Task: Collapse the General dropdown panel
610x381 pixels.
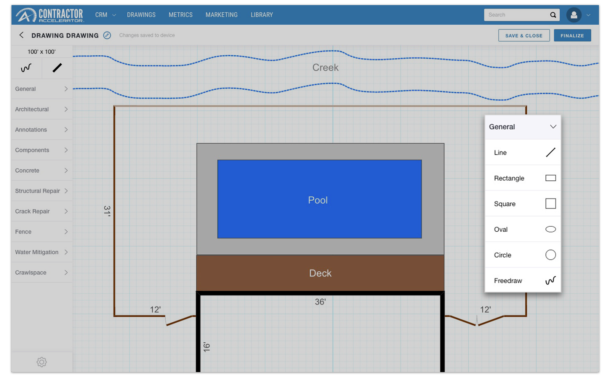Action: point(553,127)
